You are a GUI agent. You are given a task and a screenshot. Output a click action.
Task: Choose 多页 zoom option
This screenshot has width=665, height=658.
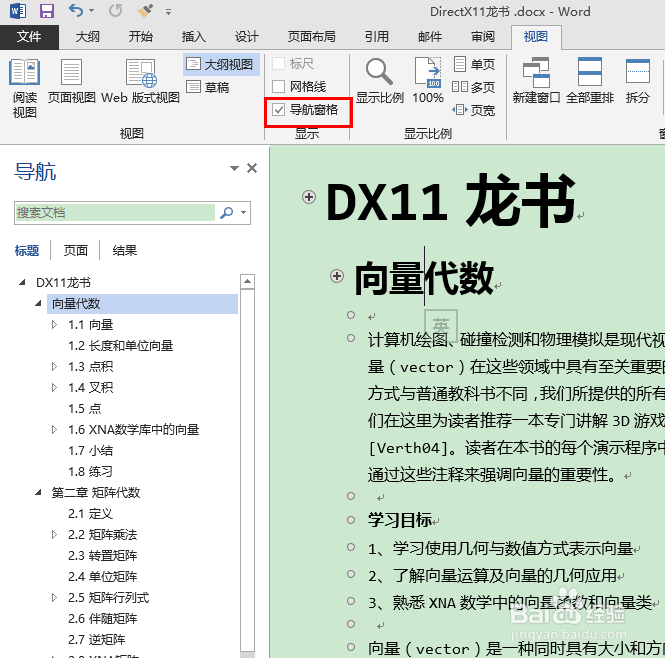tap(474, 87)
